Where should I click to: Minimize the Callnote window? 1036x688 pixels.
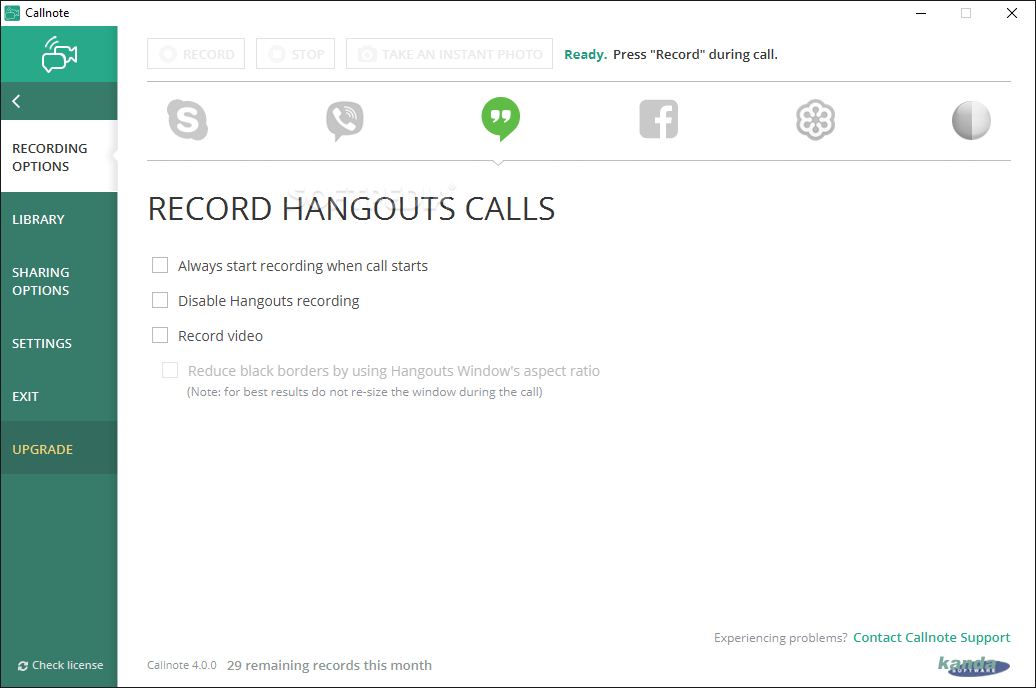click(921, 13)
